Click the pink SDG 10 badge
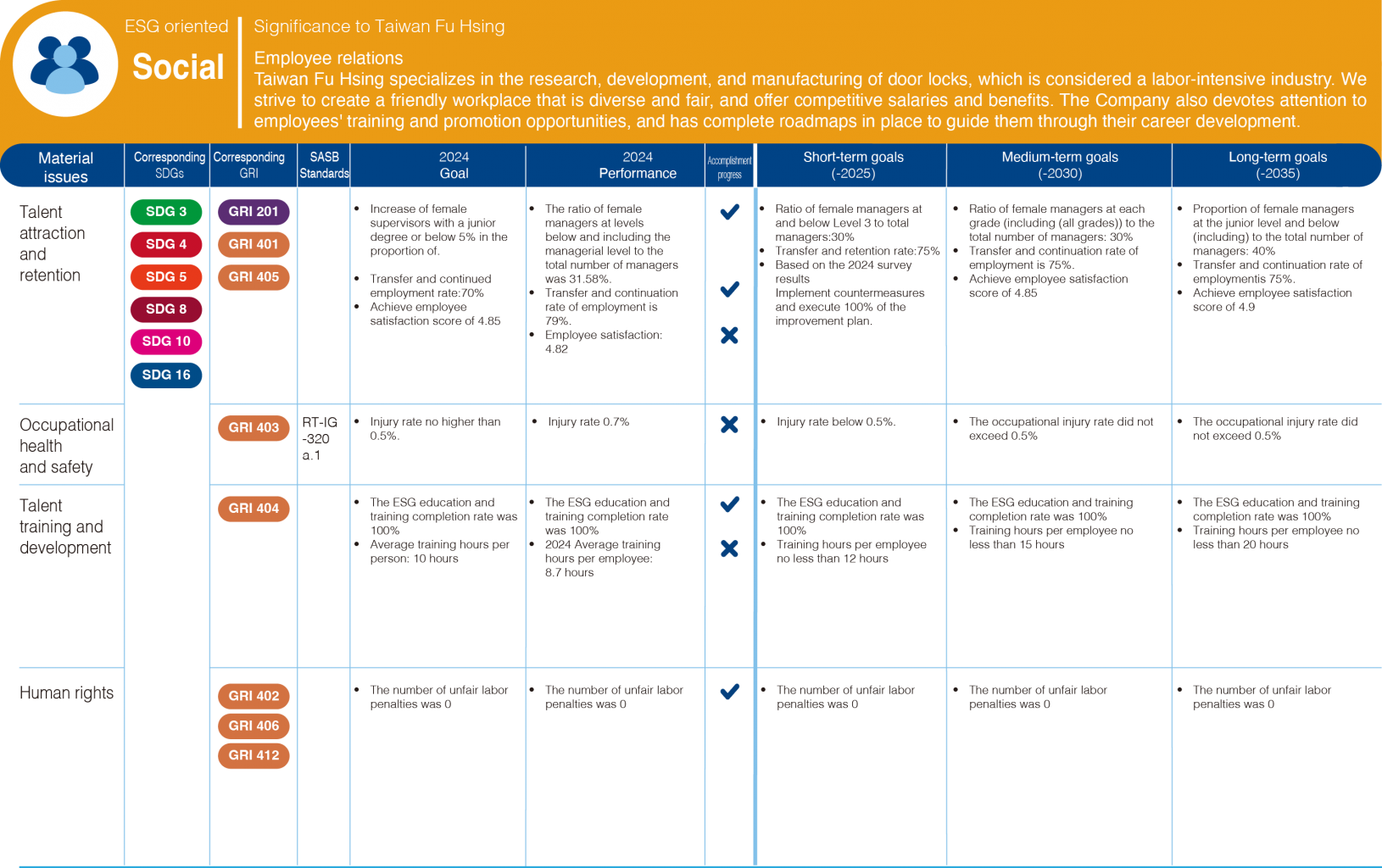1382x868 pixels. click(166, 342)
